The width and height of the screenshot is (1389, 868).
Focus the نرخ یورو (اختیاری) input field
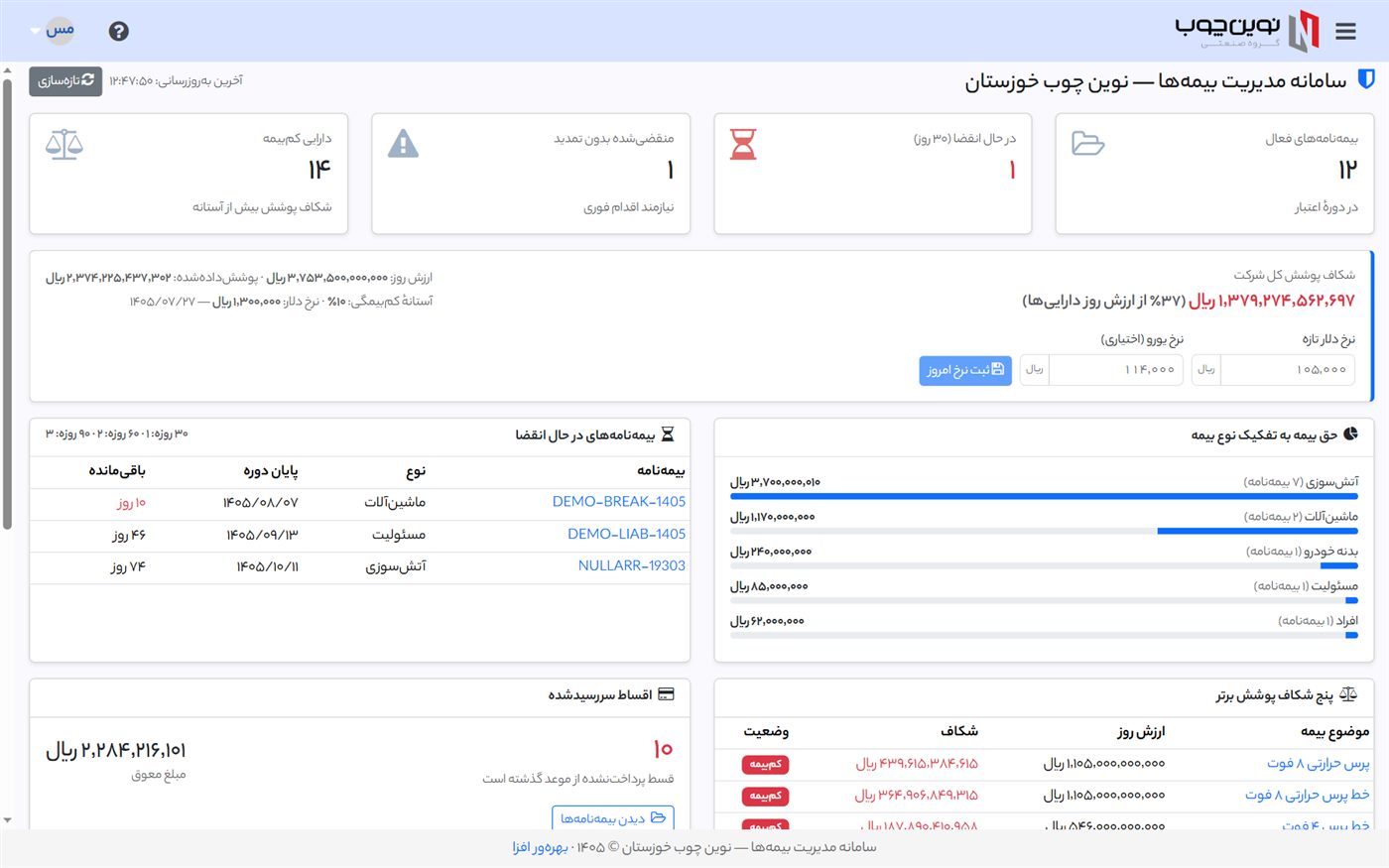(1114, 369)
